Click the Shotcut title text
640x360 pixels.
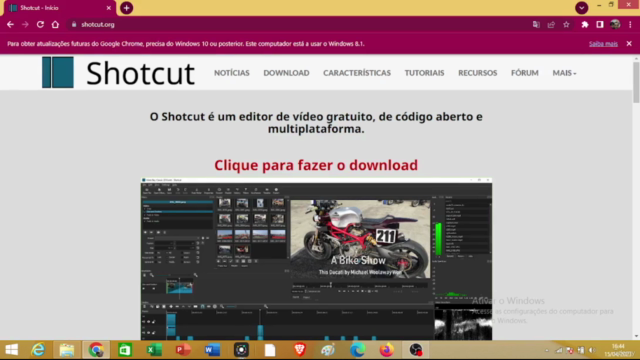(x=140, y=73)
